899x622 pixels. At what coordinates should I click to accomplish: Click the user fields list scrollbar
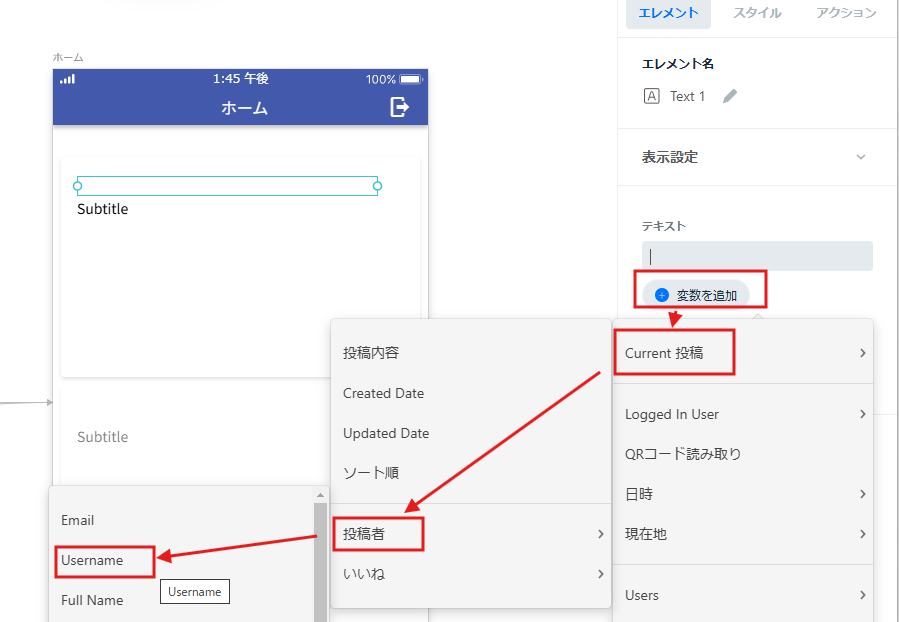(x=320, y=562)
